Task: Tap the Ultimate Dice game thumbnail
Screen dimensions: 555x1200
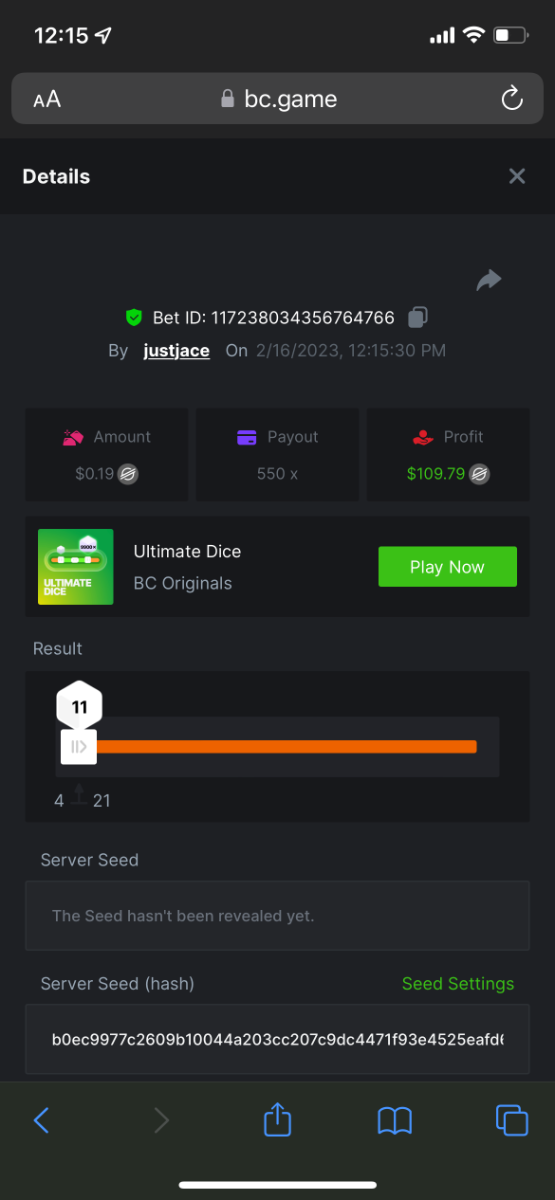Action: point(76,567)
